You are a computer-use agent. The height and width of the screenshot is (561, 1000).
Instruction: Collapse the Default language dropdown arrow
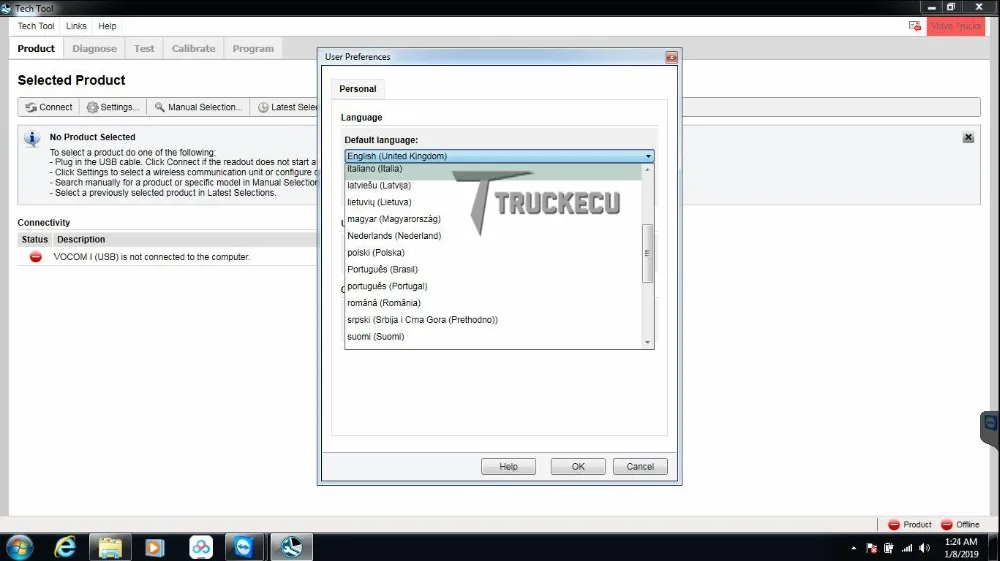click(648, 156)
